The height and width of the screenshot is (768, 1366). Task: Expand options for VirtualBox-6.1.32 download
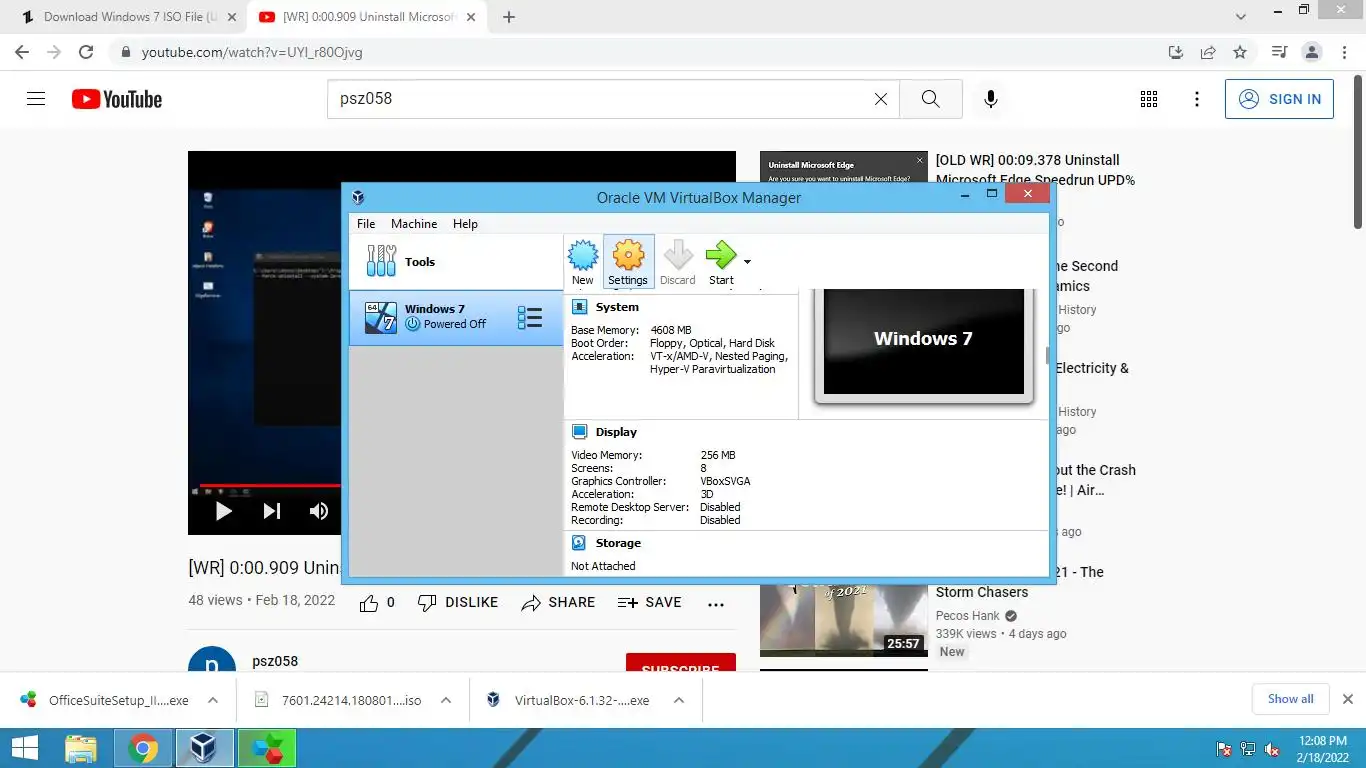pos(678,700)
